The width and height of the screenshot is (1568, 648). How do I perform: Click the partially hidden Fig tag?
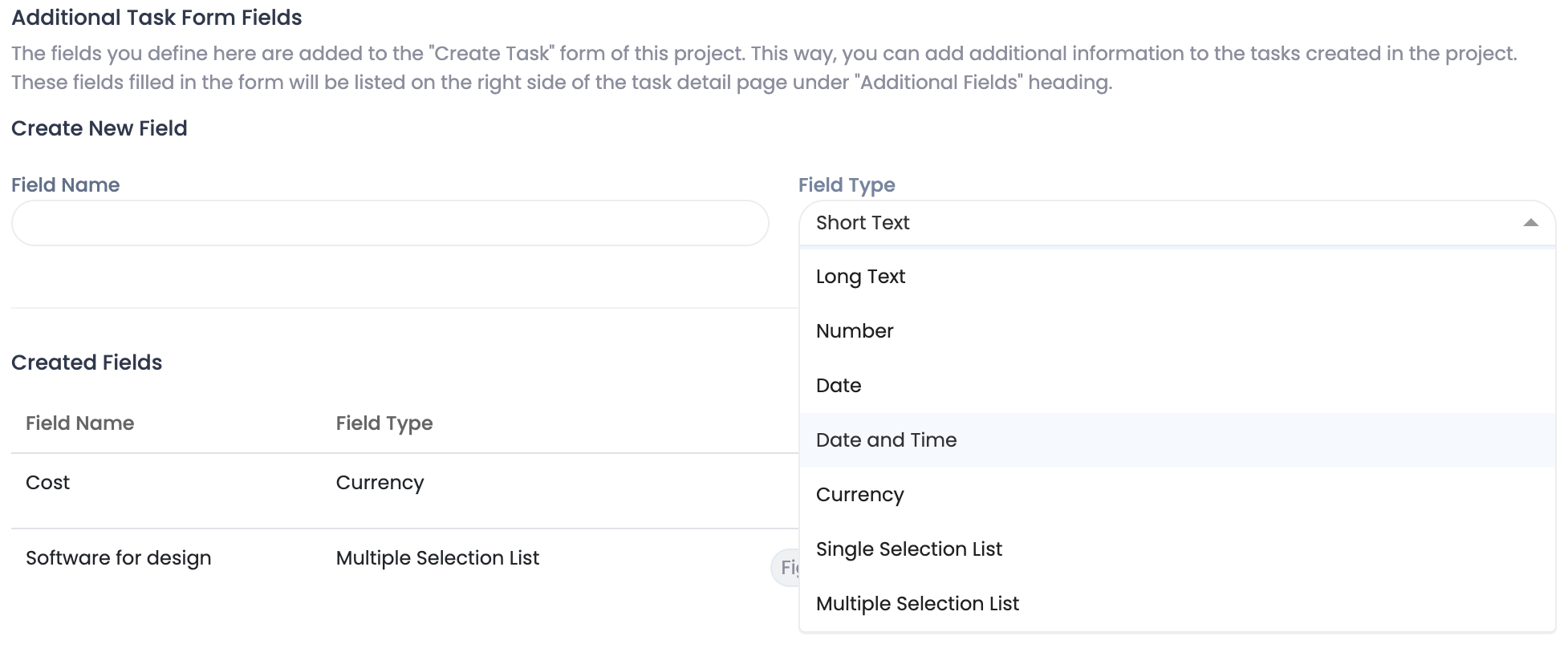pyautogui.click(x=786, y=568)
